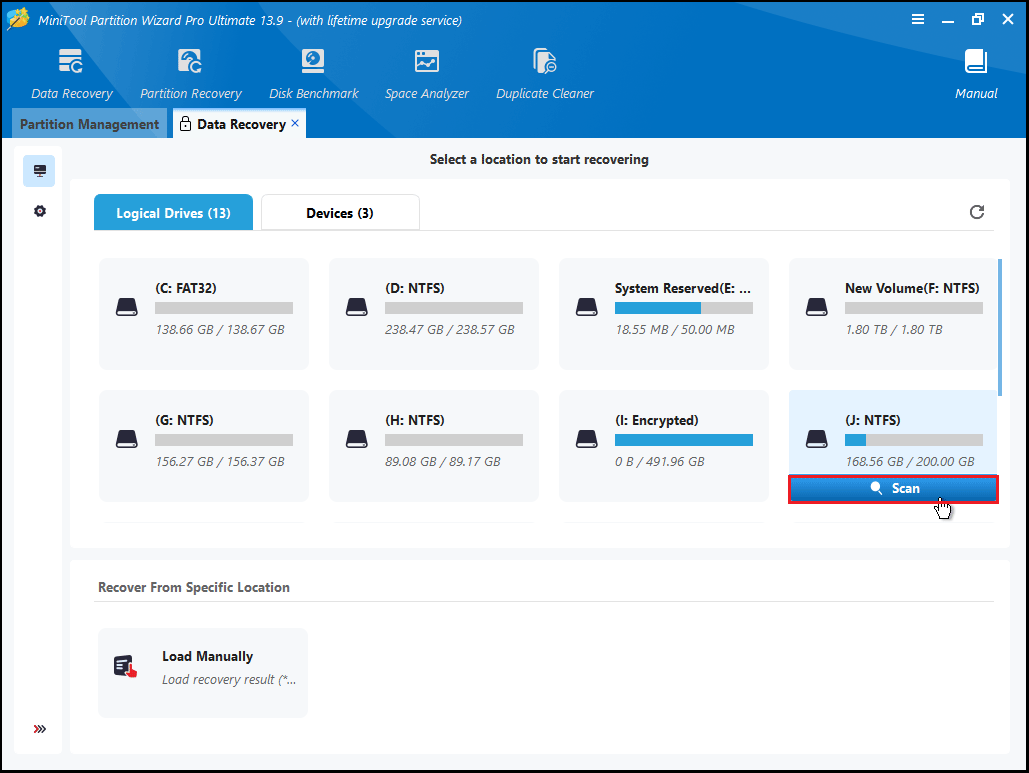Viewport: 1029px width, 773px height.
Task: Click the MiniTool app logo icon
Action: (x=18, y=18)
